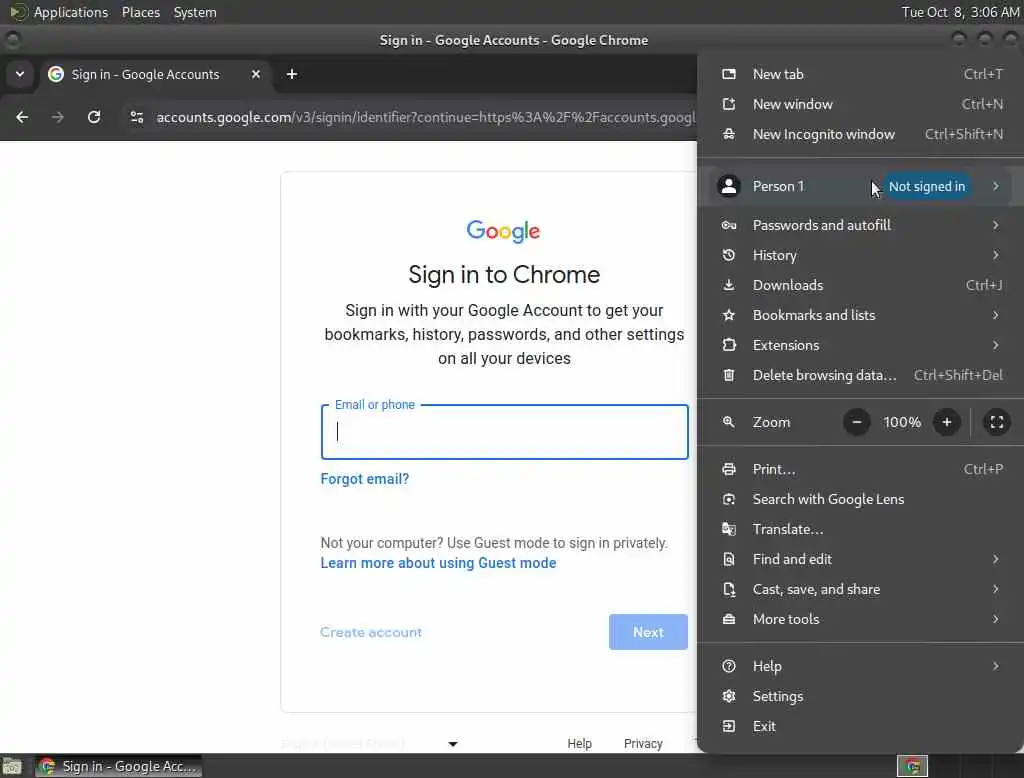Viewport: 1024px width, 778px height.
Task: Expand the Help submenu arrow
Action: point(996,666)
